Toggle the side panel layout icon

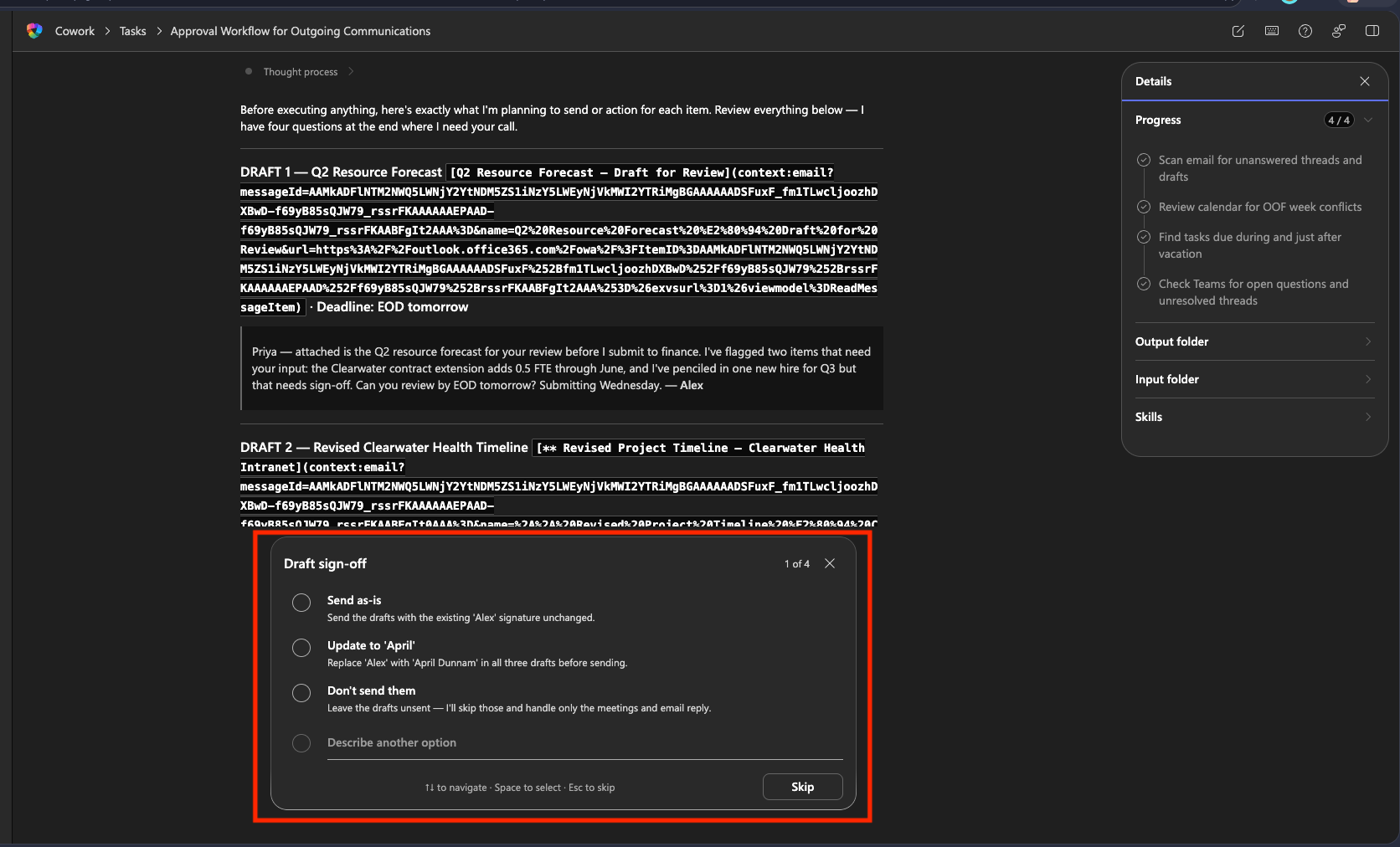[x=1372, y=31]
